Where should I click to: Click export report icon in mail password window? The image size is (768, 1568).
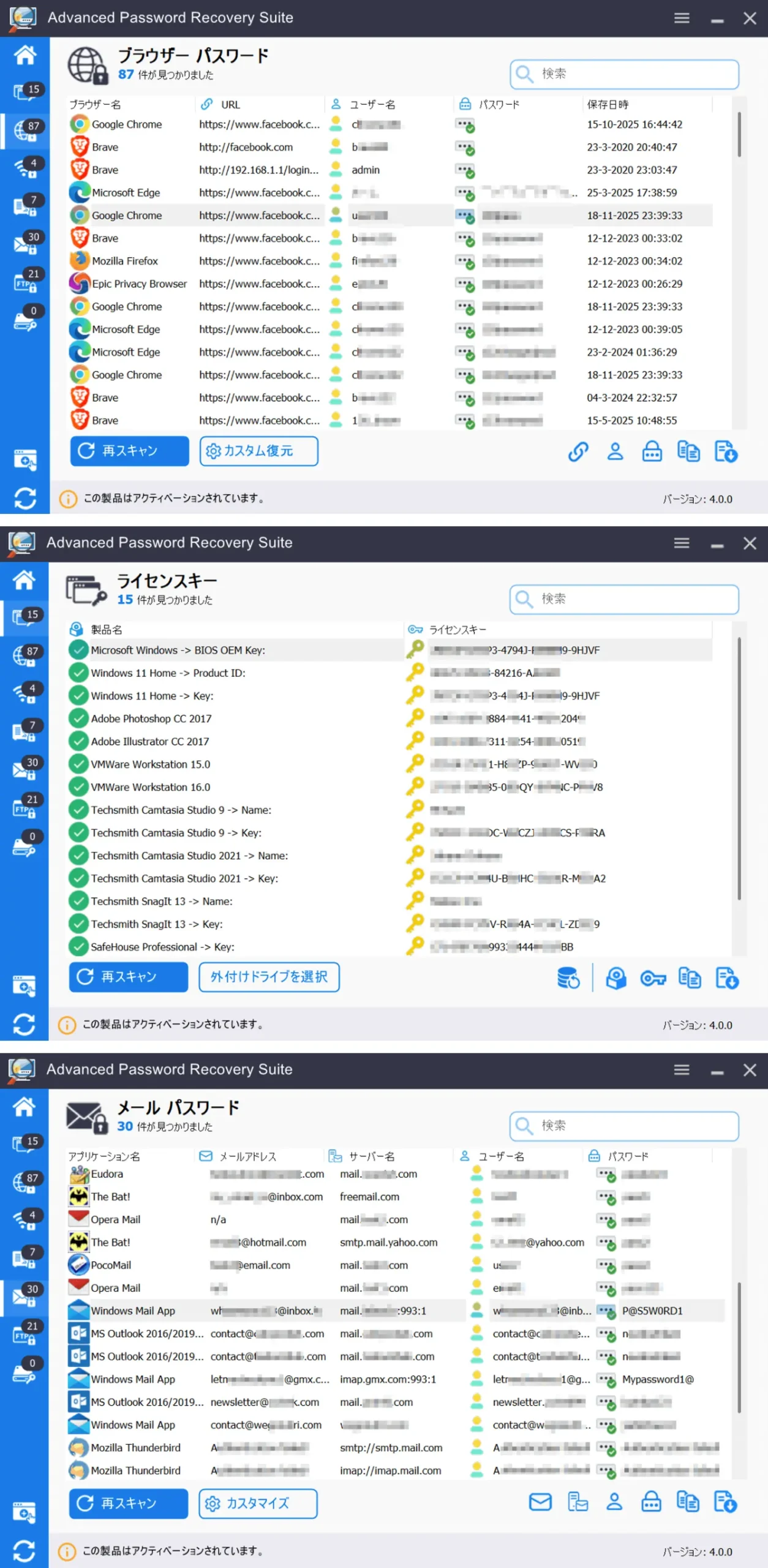click(x=725, y=1502)
